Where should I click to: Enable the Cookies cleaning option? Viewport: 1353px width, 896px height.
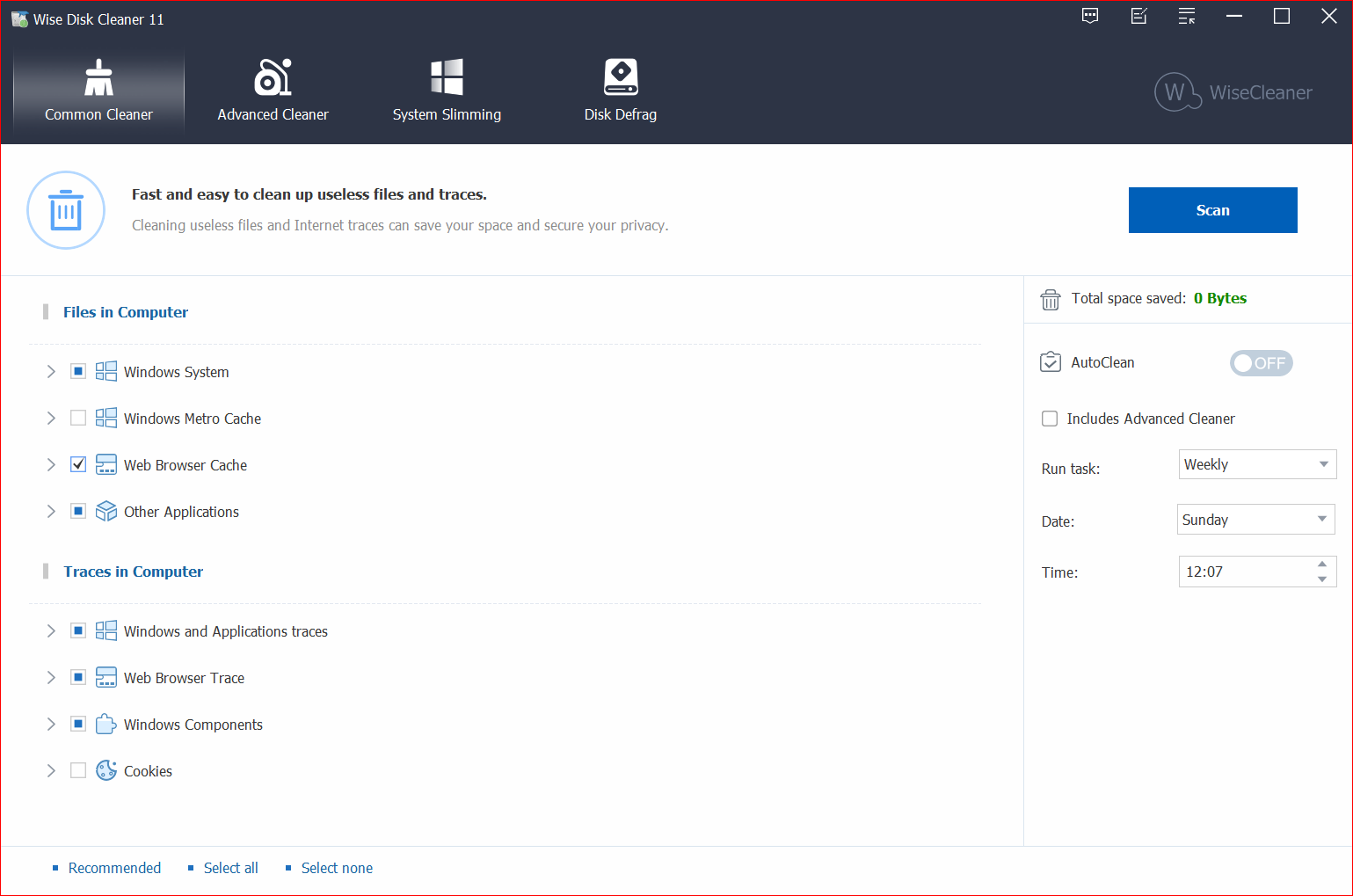tap(77, 770)
